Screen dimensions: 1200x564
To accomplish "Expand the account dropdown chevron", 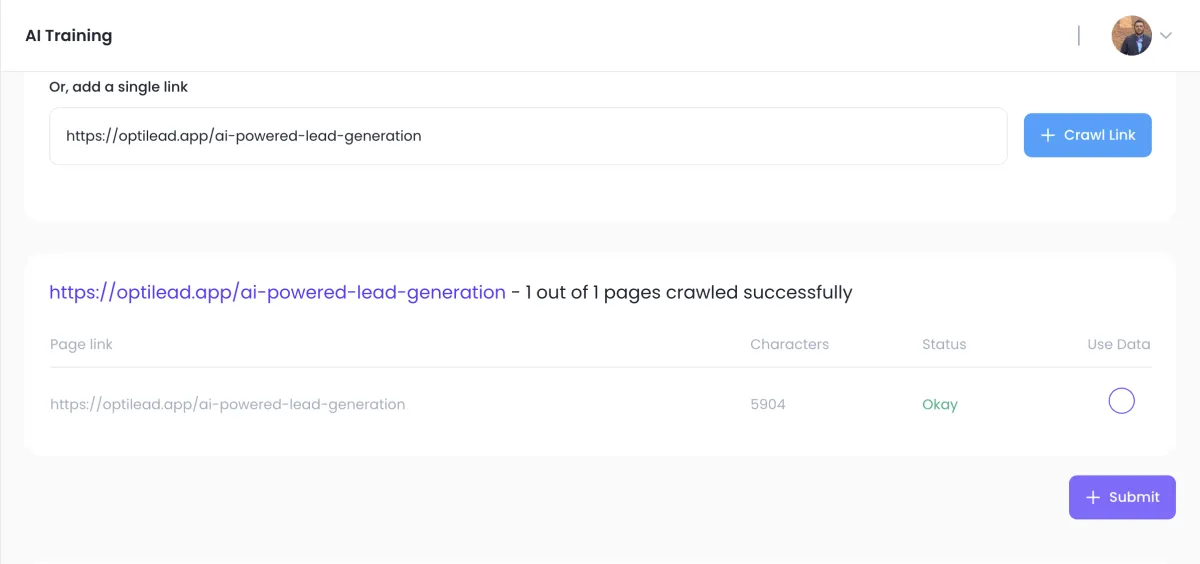I will point(1165,36).
